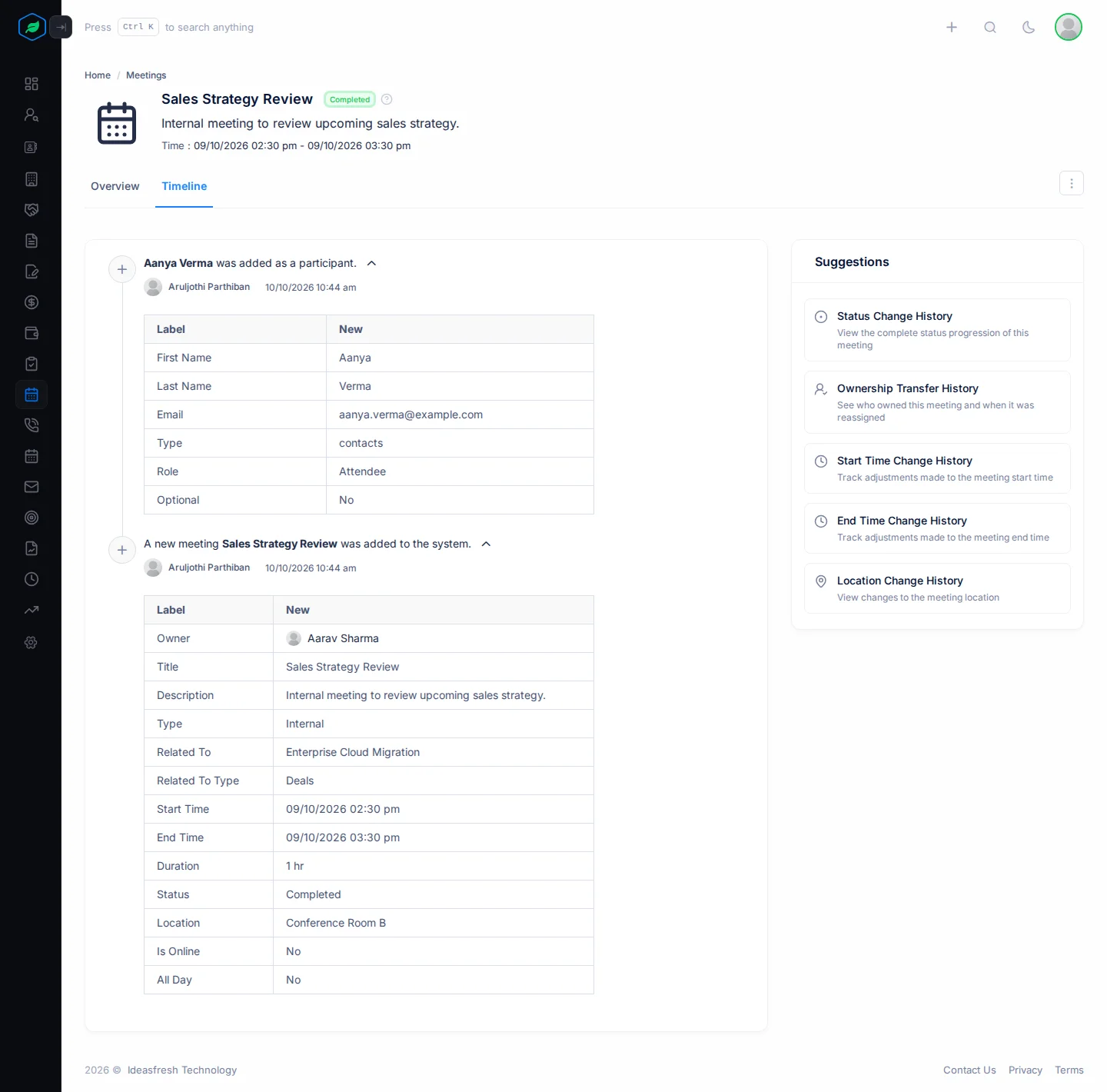Open End Time Change History suggestion

[937, 528]
